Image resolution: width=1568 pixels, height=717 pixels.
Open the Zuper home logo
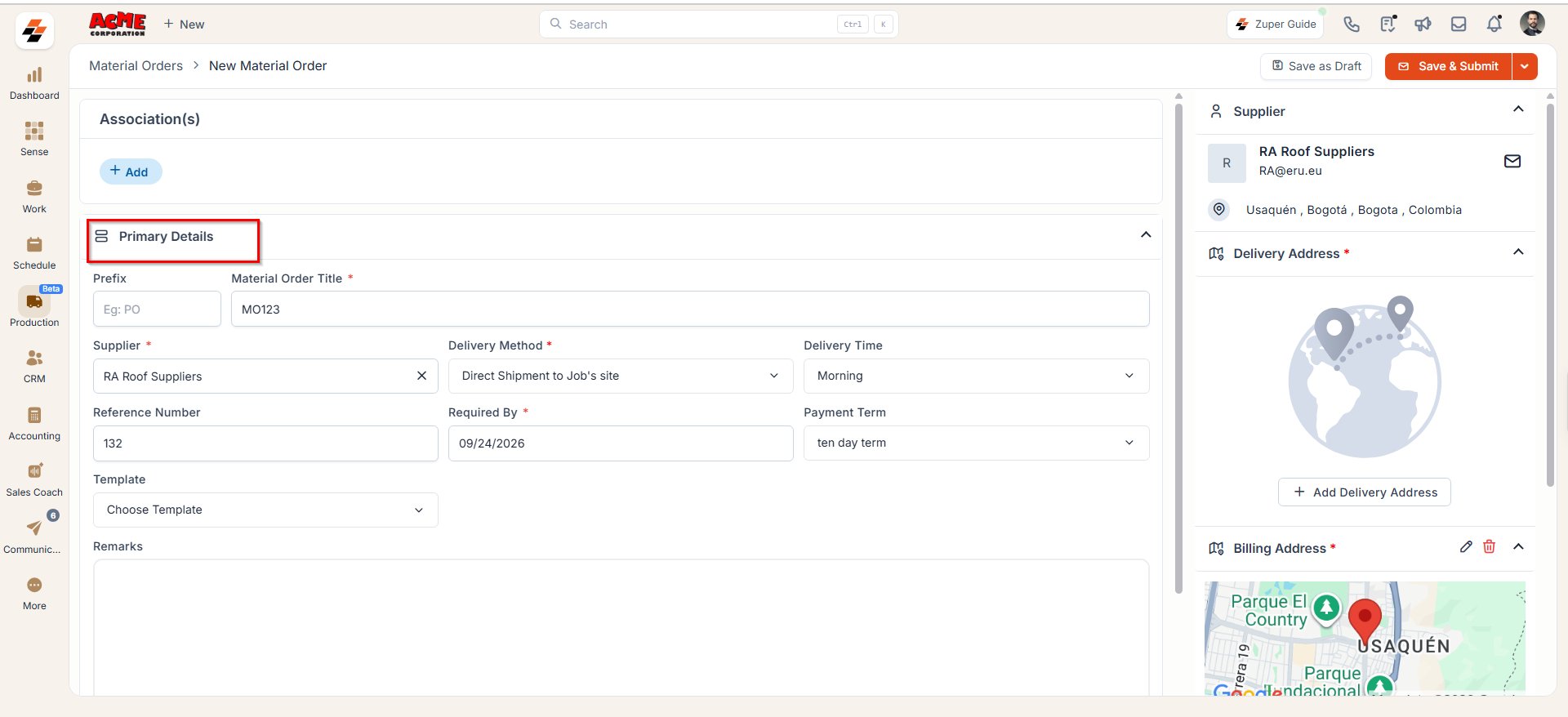[34, 31]
